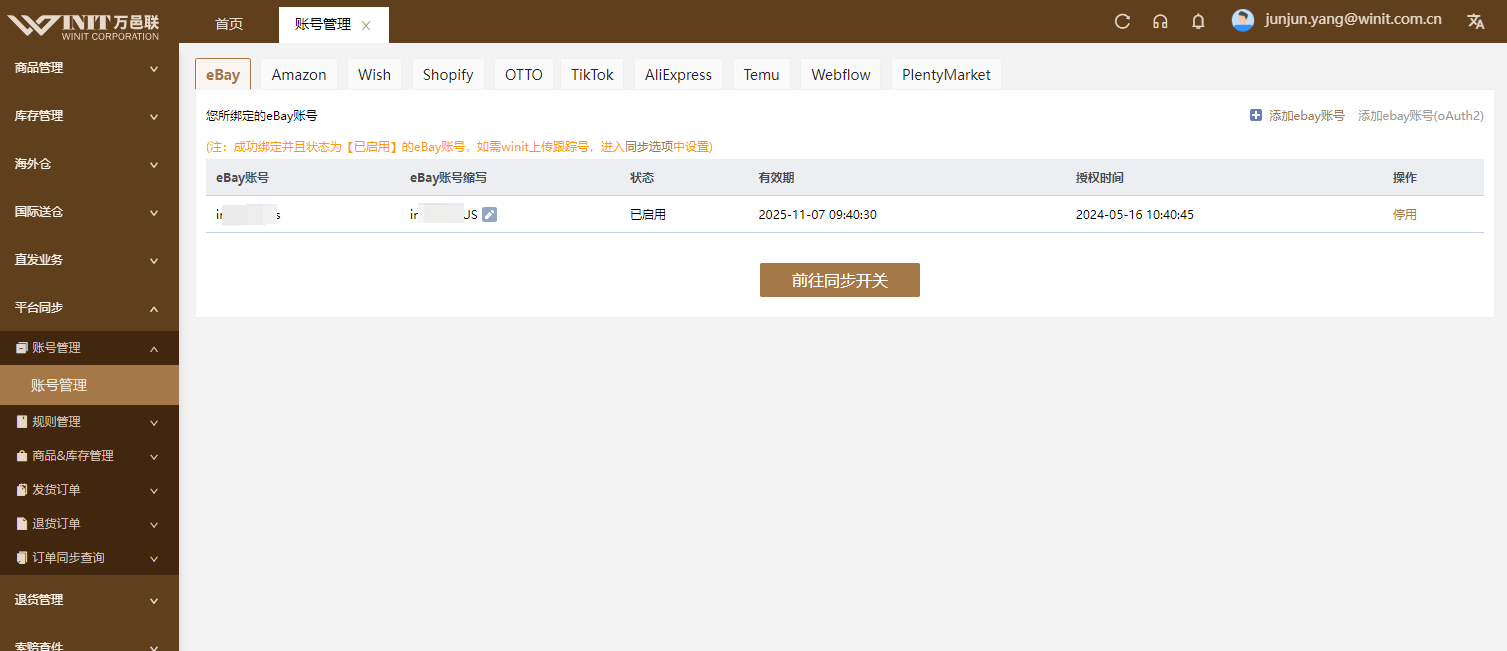Image resolution: width=1507 pixels, height=651 pixels.
Task: Click 退货订单 sidebar icon
Action: click(22, 524)
